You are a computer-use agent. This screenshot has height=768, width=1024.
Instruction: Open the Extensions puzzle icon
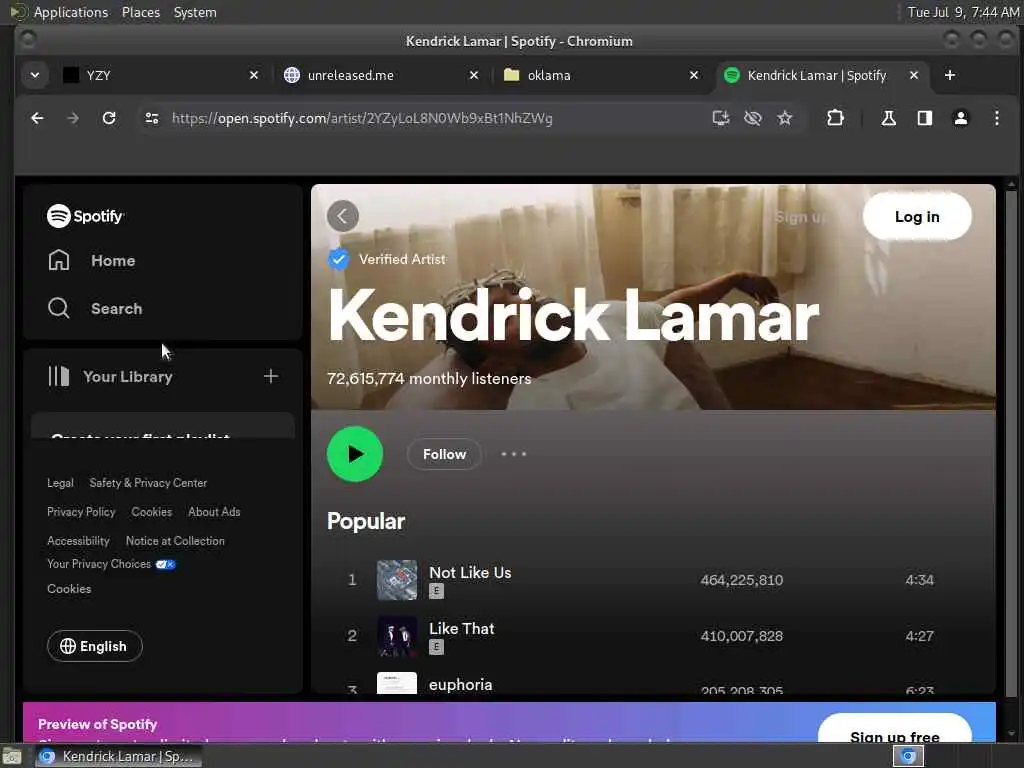point(835,118)
